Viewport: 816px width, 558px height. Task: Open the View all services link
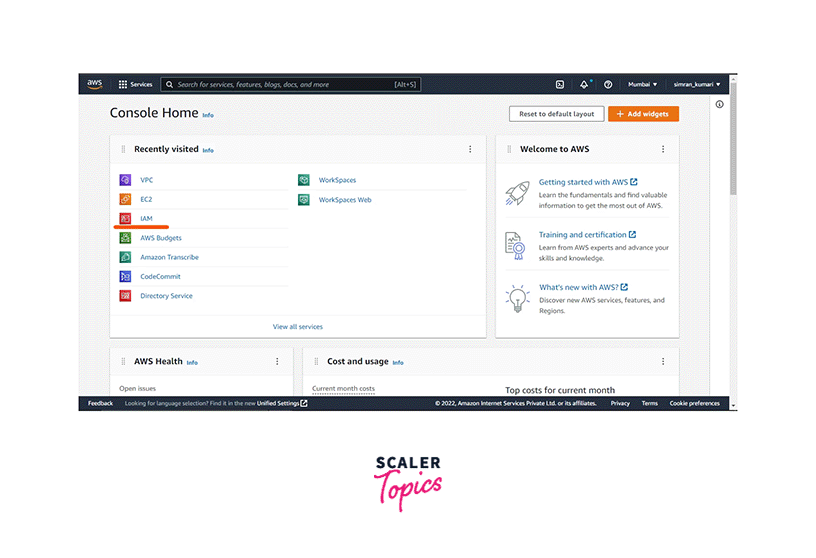point(298,327)
